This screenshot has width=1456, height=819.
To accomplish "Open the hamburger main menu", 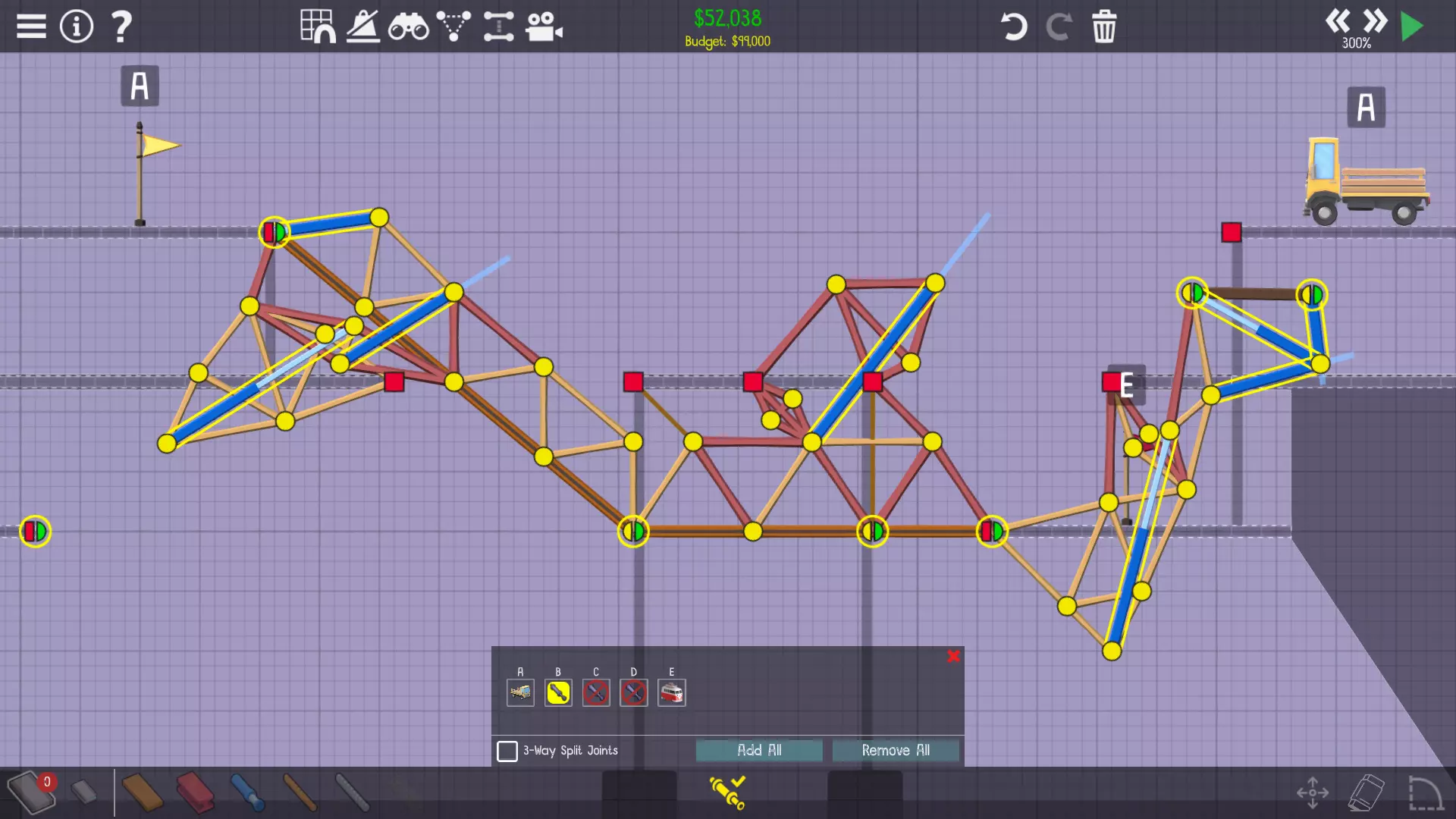I will tap(31, 27).
